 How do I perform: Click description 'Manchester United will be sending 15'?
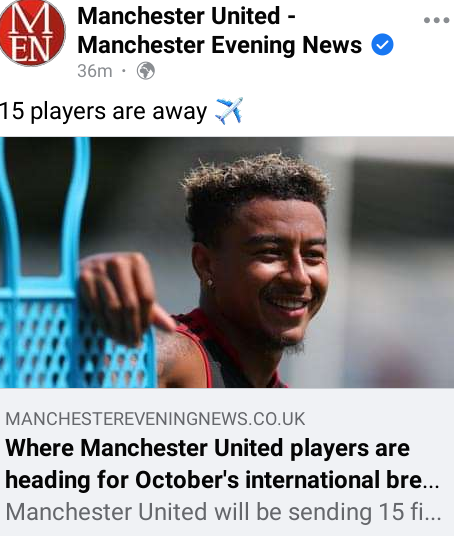coord(205,512)
